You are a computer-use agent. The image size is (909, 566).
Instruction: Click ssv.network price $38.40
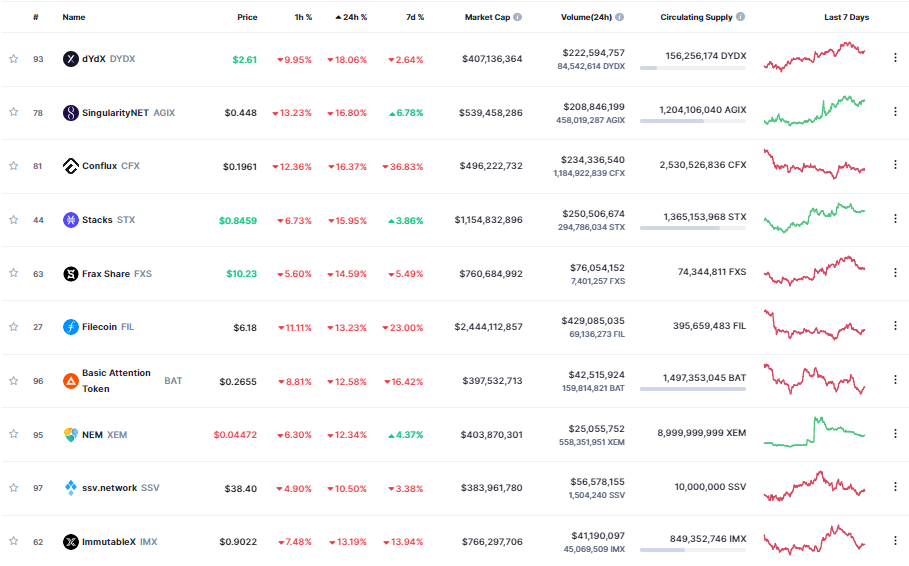(241, 488)
